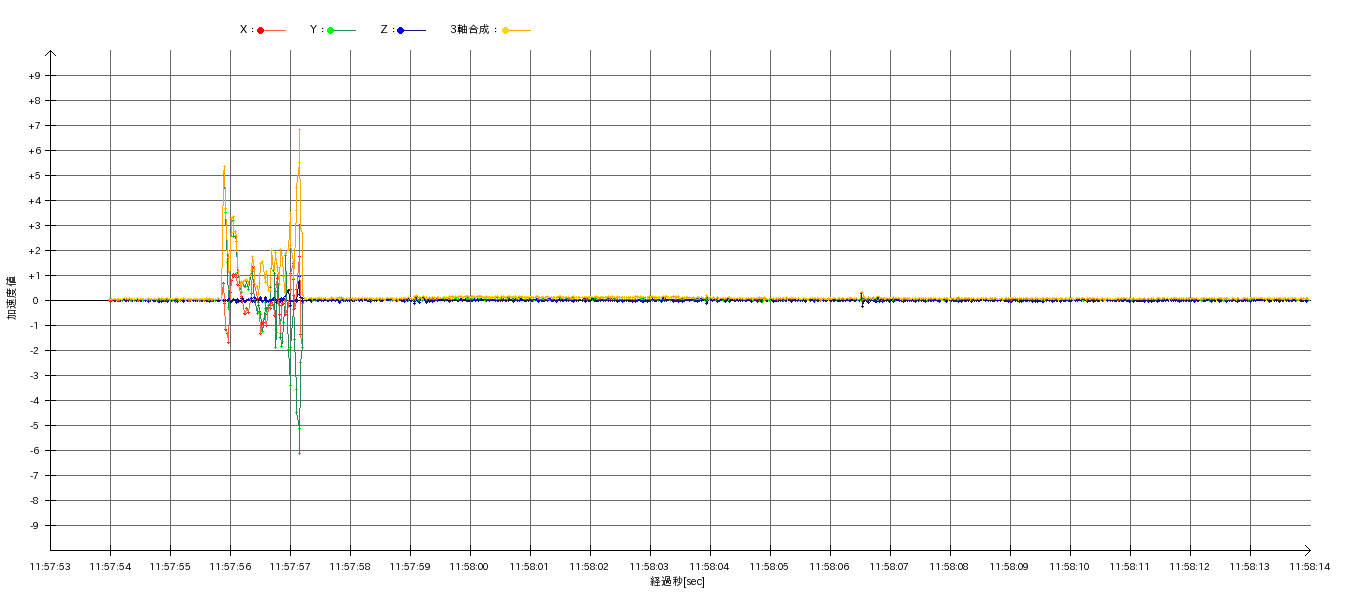Screen dimensions: 1350x610
Task: Select the 0 value y-axis label
Action: [36, 301]
